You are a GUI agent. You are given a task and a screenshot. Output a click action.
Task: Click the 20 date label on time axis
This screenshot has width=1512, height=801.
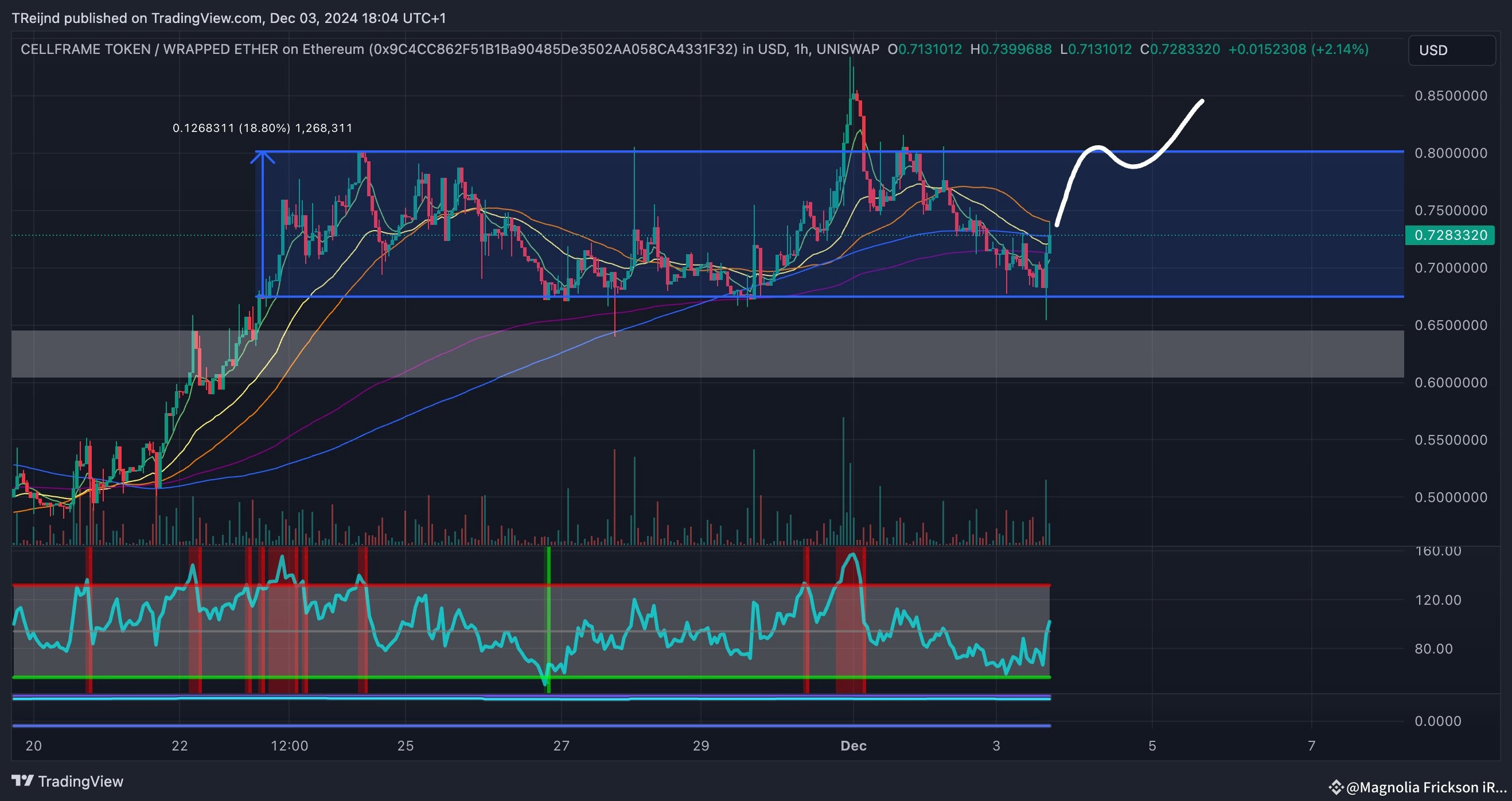pyautogui.click(x=33, y=746)
